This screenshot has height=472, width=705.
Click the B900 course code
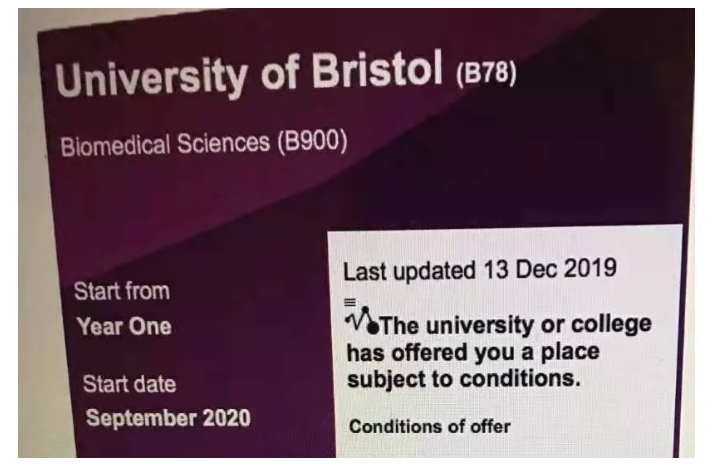point(312,141)
